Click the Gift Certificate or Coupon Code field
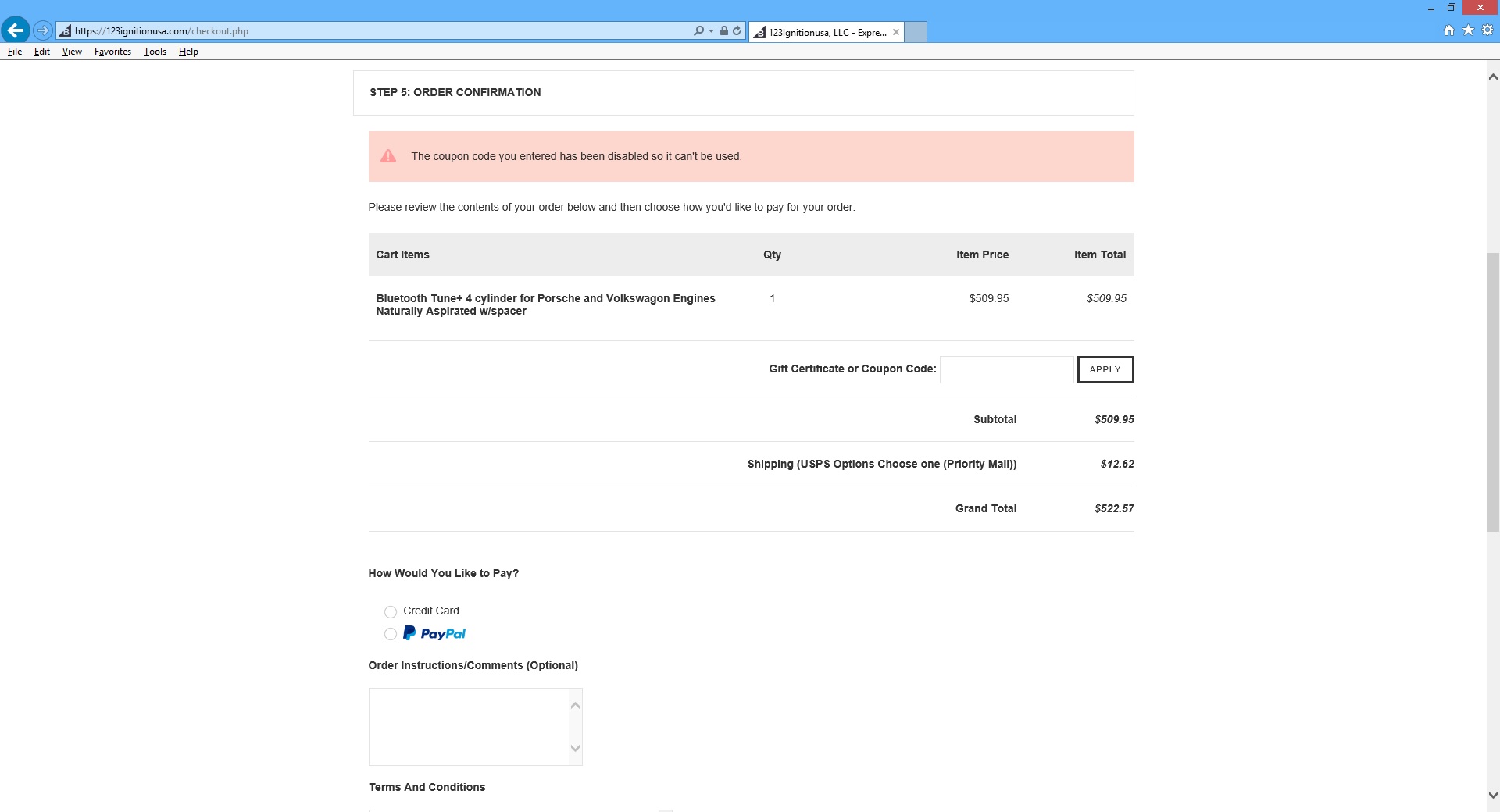Screen dimensions: 1500x812 1006,369
